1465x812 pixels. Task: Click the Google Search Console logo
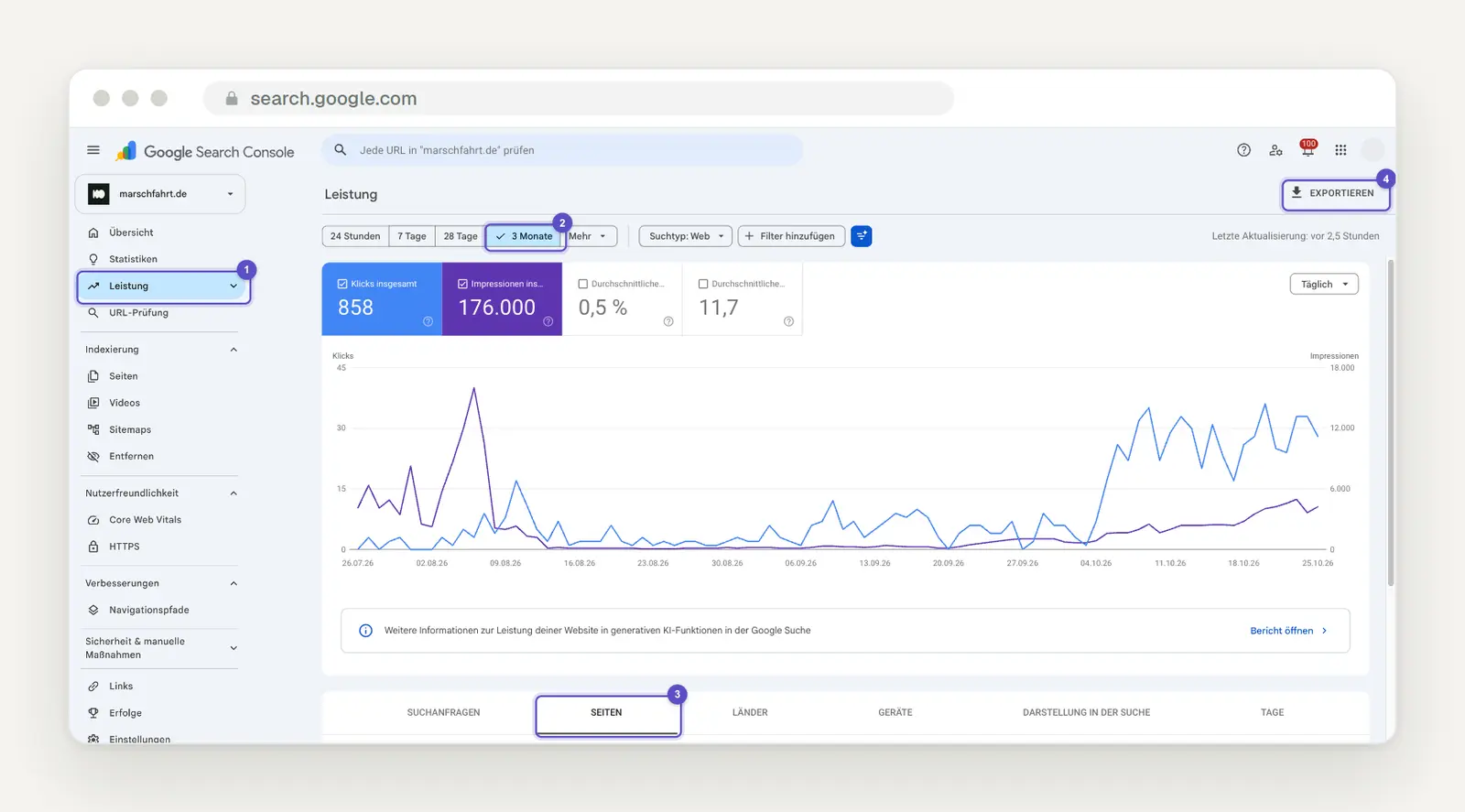(x=205, y=151)
